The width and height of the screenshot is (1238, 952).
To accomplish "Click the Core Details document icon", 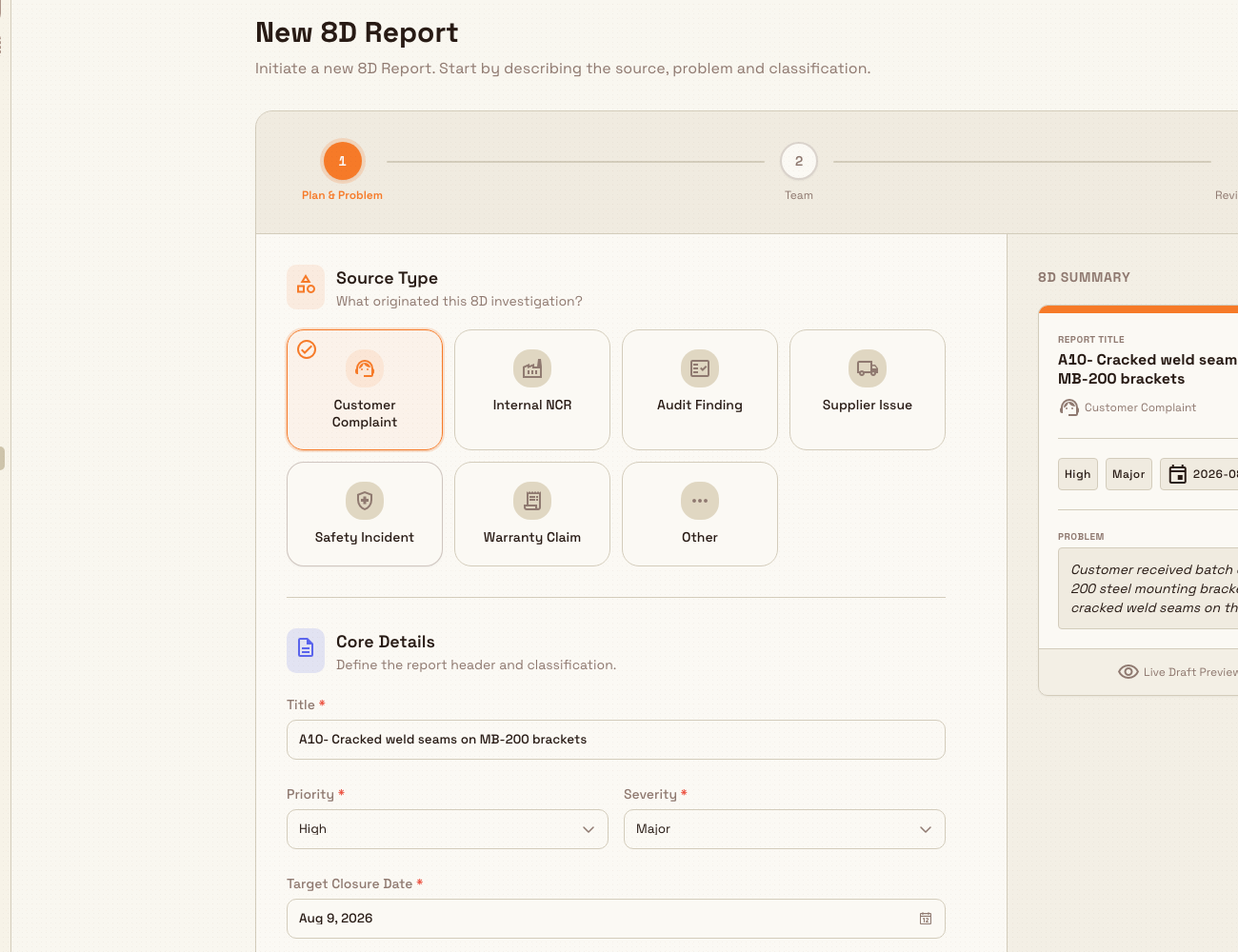I will tap(306, 648).
